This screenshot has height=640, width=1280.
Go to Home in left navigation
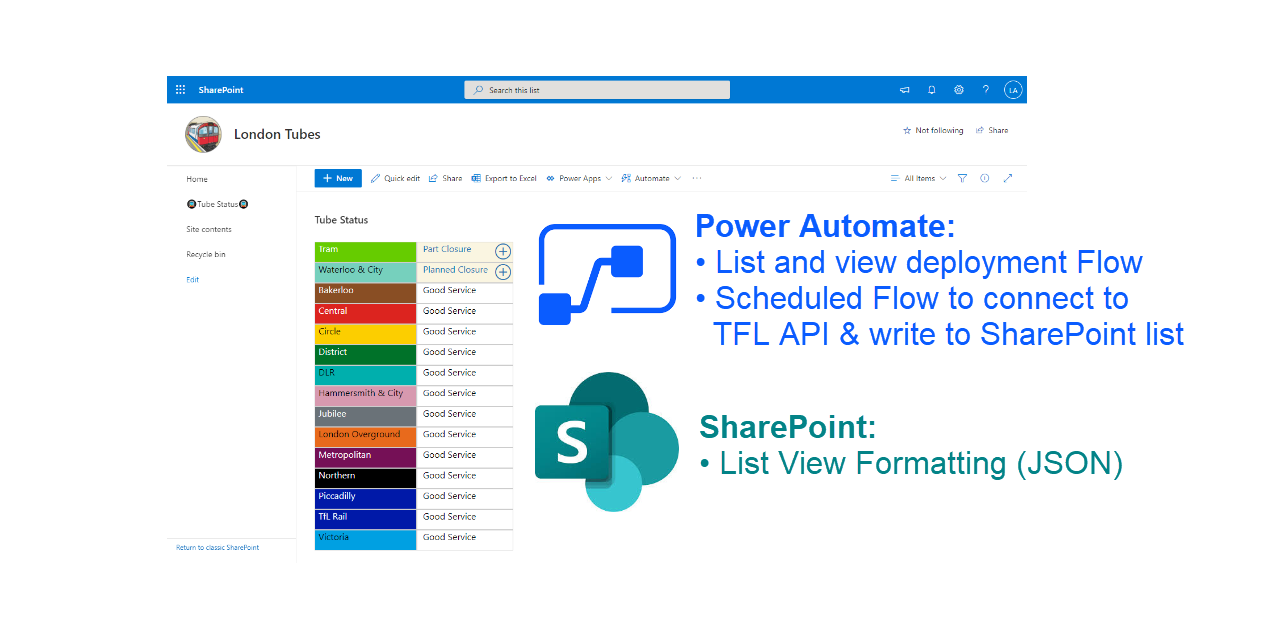197,179
